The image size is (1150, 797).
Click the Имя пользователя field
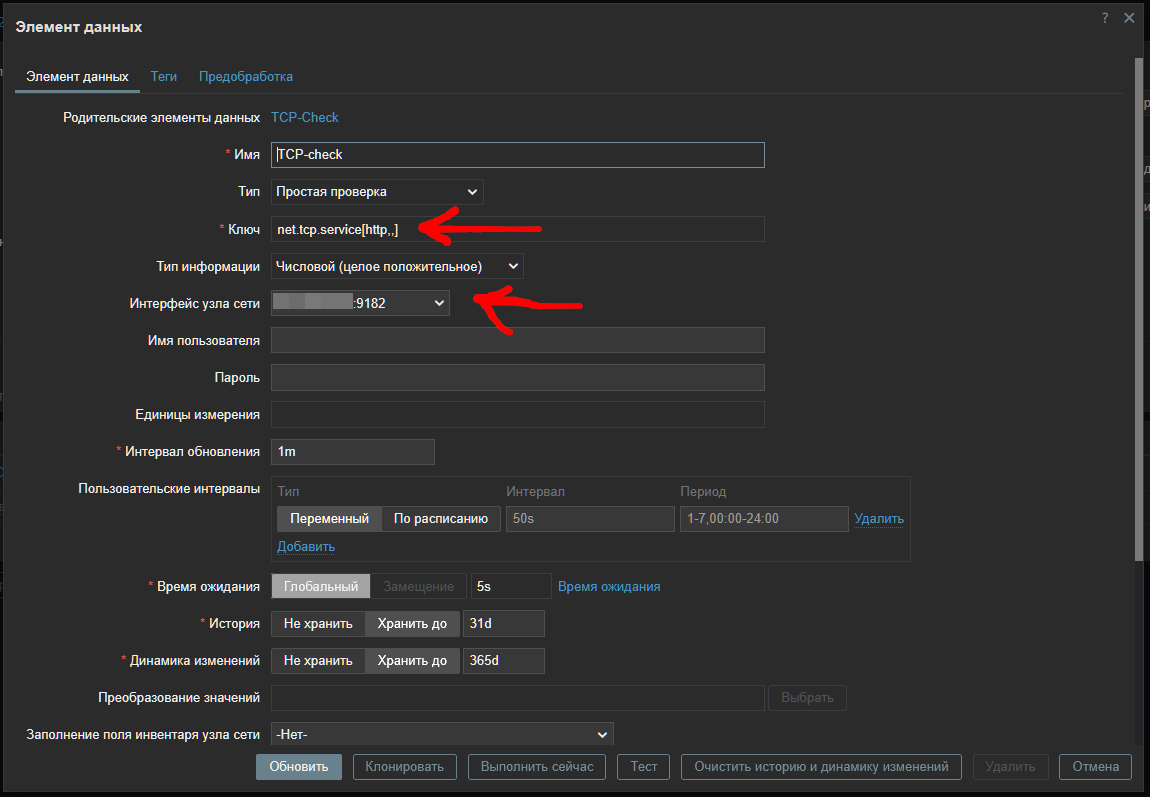pos(518,340)
